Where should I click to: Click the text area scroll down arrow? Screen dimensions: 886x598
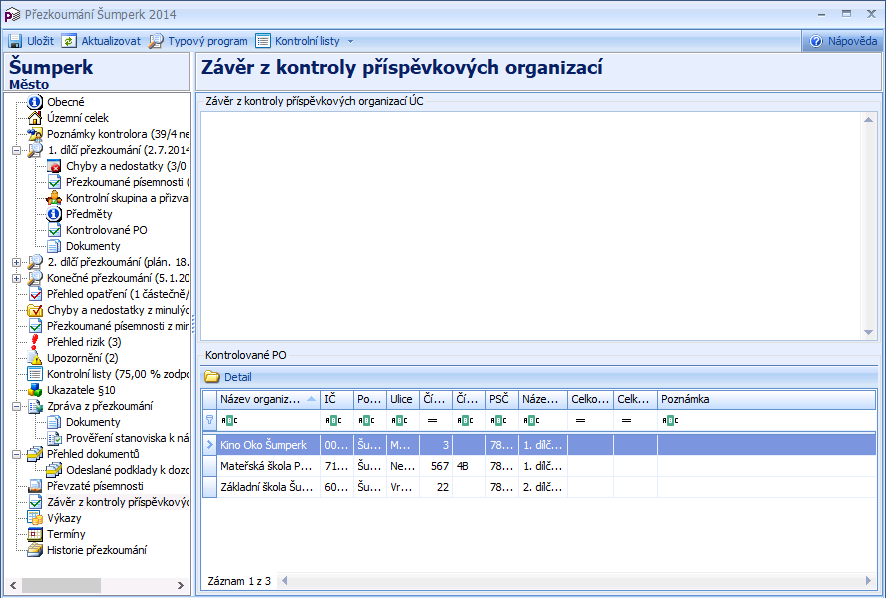point(868,333)
